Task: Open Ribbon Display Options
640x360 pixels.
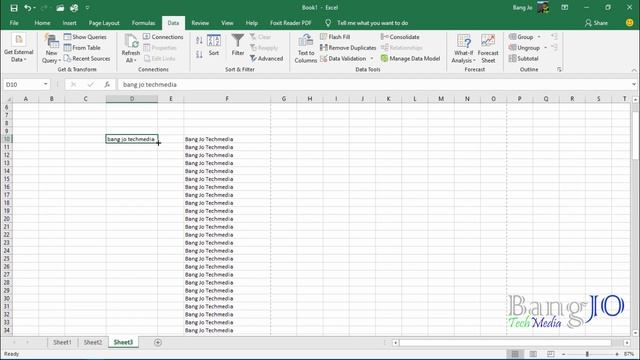Action: pos(564,8)
